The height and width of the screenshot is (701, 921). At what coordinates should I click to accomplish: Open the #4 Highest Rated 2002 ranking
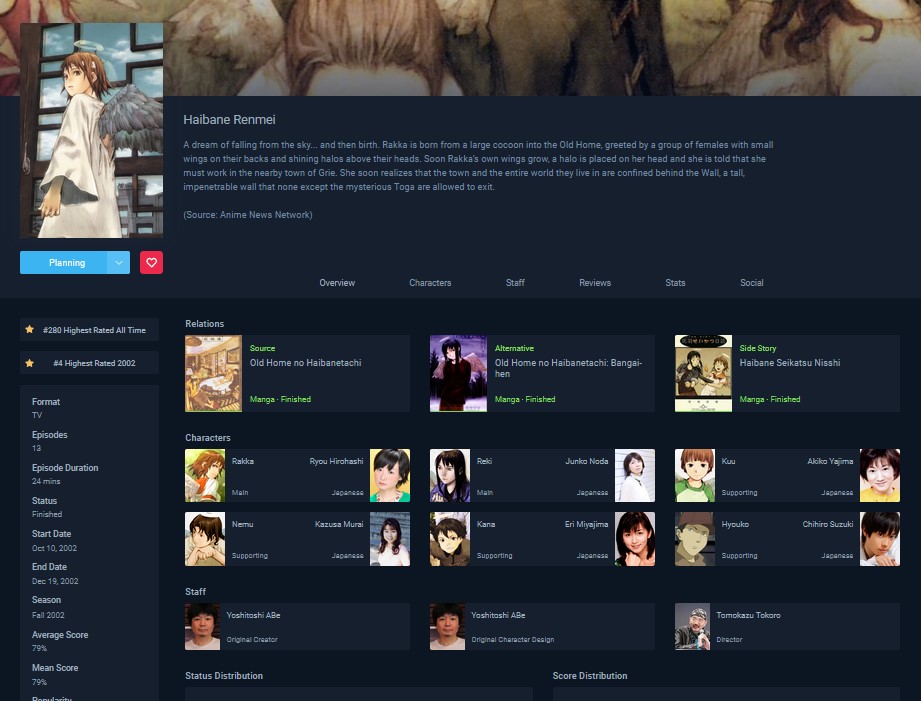coord(89,363)
